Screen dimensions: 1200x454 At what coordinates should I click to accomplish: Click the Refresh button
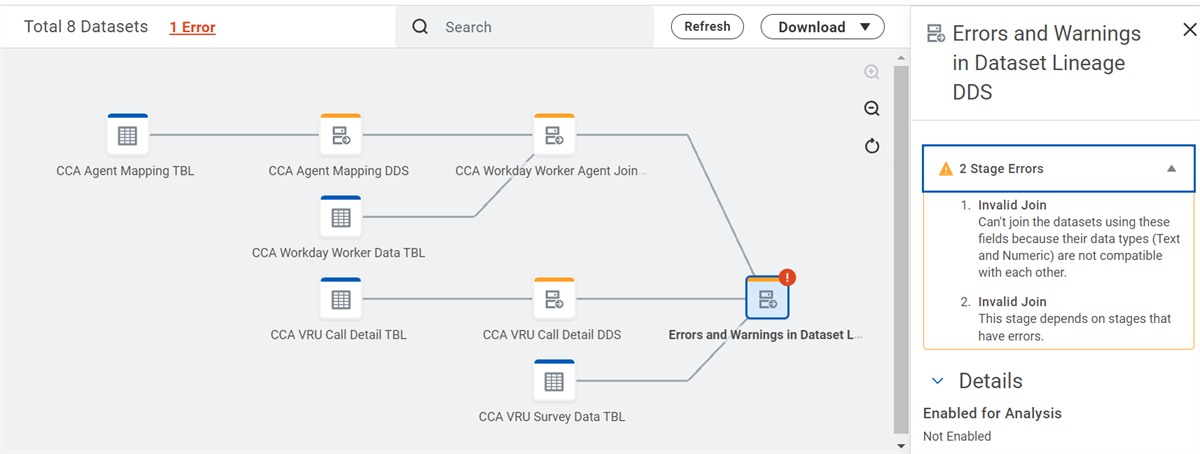point(707,27)
